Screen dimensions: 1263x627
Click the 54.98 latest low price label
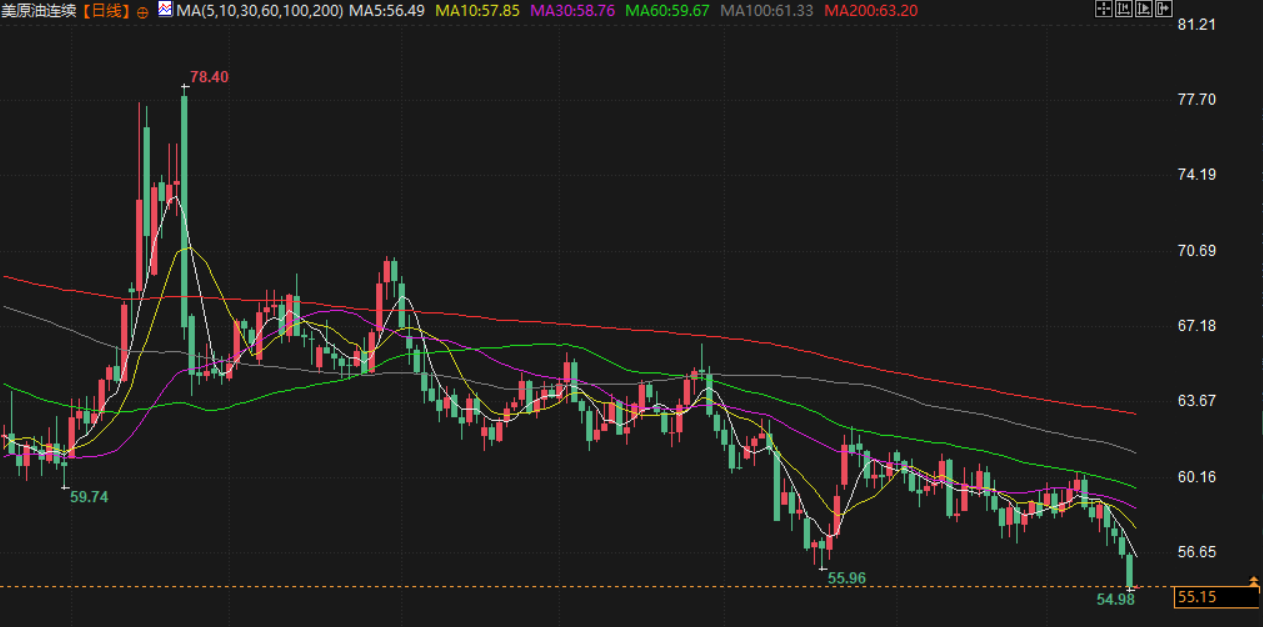1115,600
